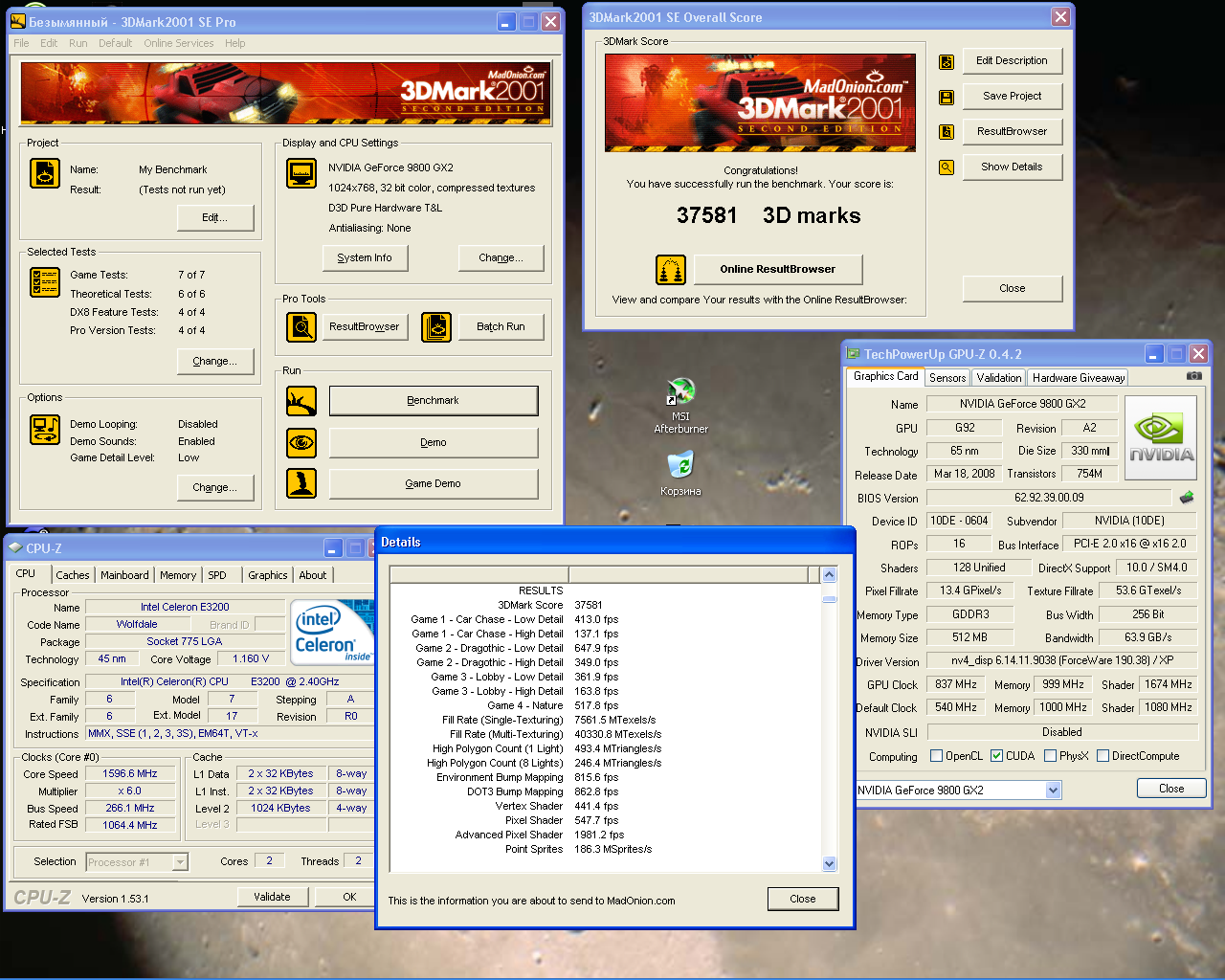
Task: Click the Demo eye icon
Action: tap(301, 443)
